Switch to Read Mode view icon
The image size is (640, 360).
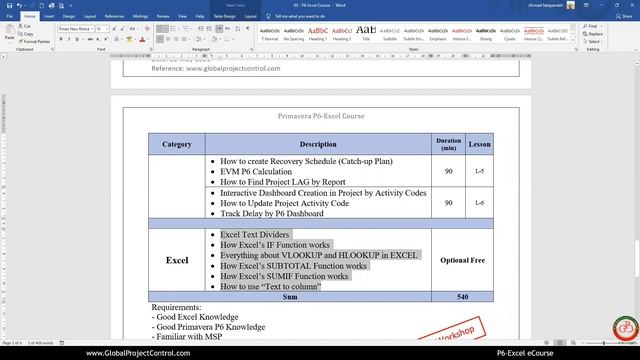pos(547,343)
